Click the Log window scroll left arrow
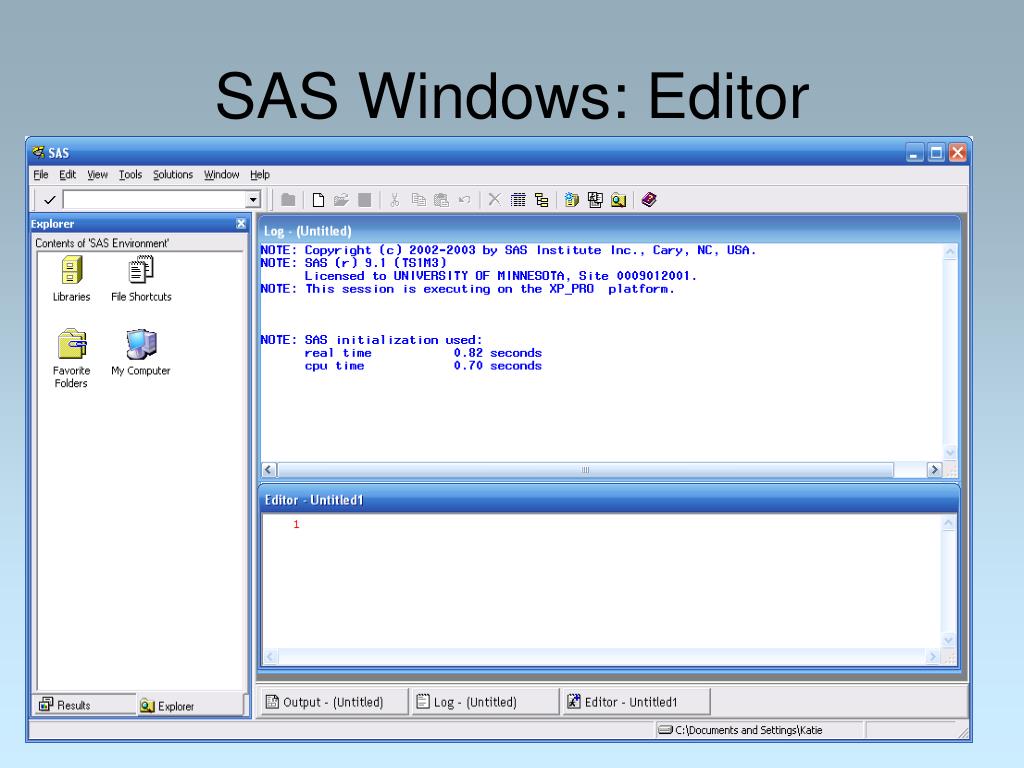Screen dimensions: 1024x768 tap(268, 470)
